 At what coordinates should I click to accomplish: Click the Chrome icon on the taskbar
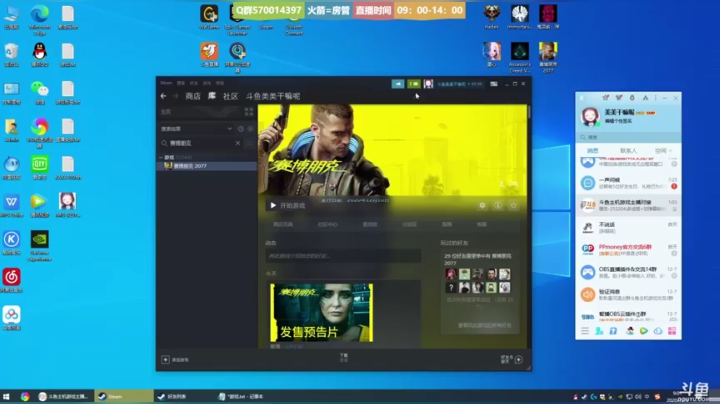(x=25, y=396)
